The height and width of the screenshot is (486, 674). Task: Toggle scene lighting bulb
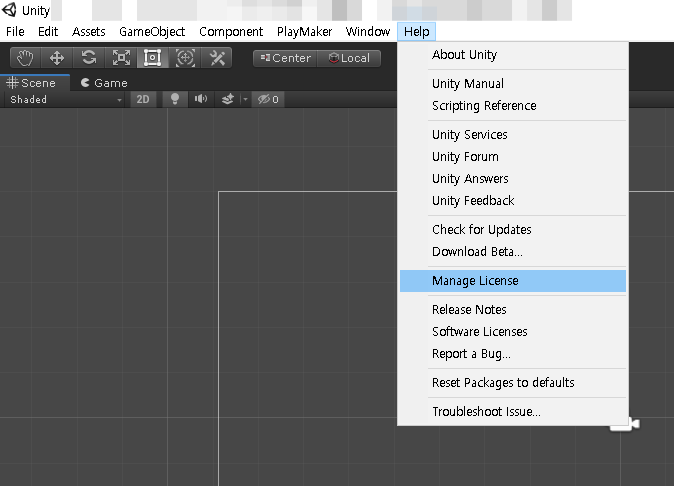pyautogui.click(x=175, y=99)
